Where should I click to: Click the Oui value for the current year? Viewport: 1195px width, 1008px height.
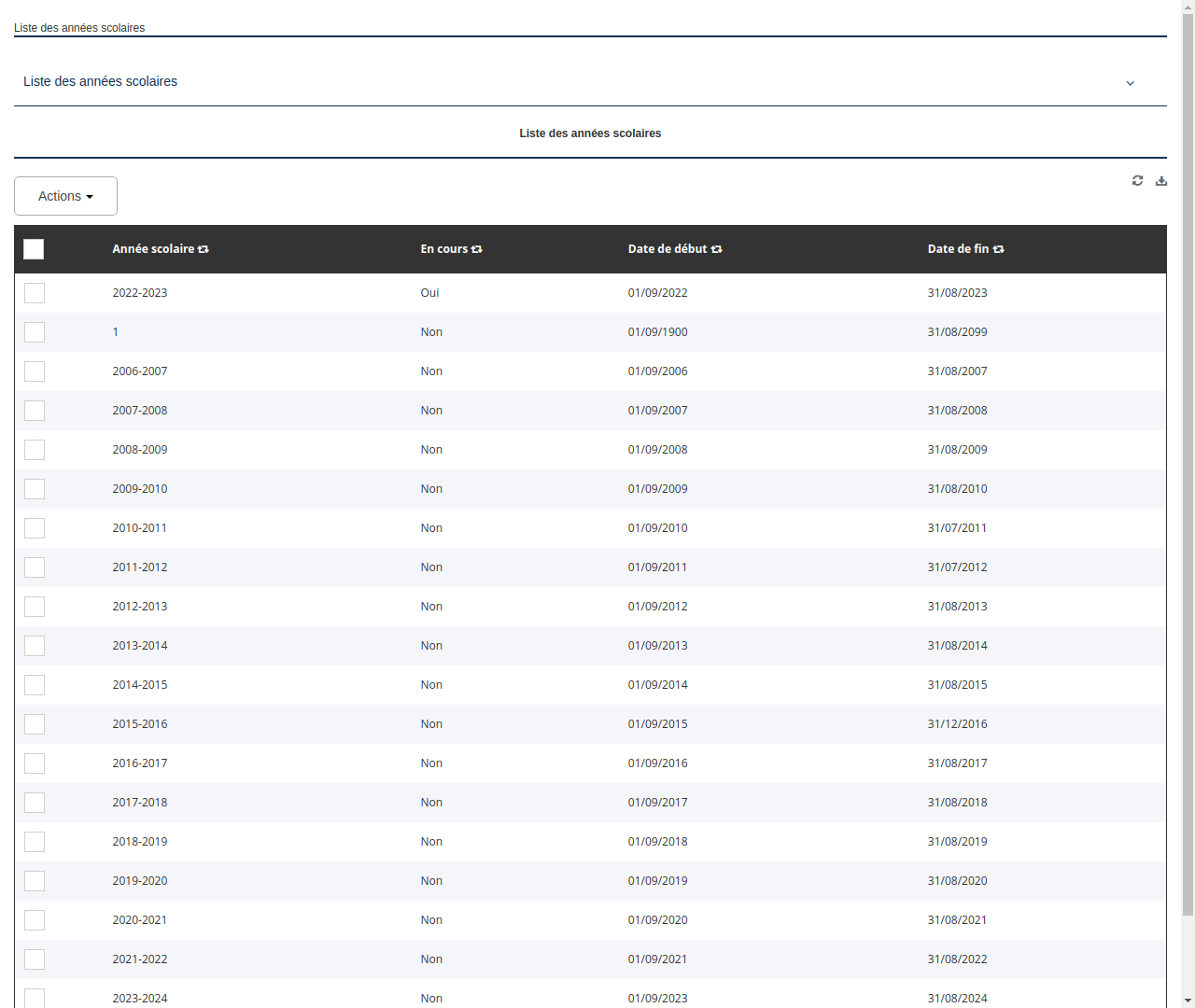(x=429, y=292)
